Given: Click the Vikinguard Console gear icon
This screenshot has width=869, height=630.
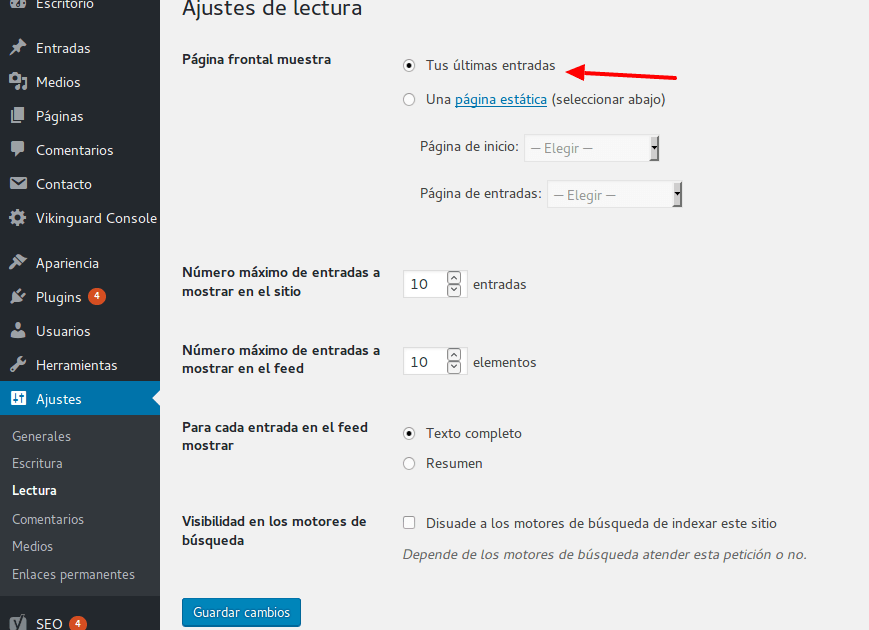Looking at the screenshot, I should tap(18, 218).
